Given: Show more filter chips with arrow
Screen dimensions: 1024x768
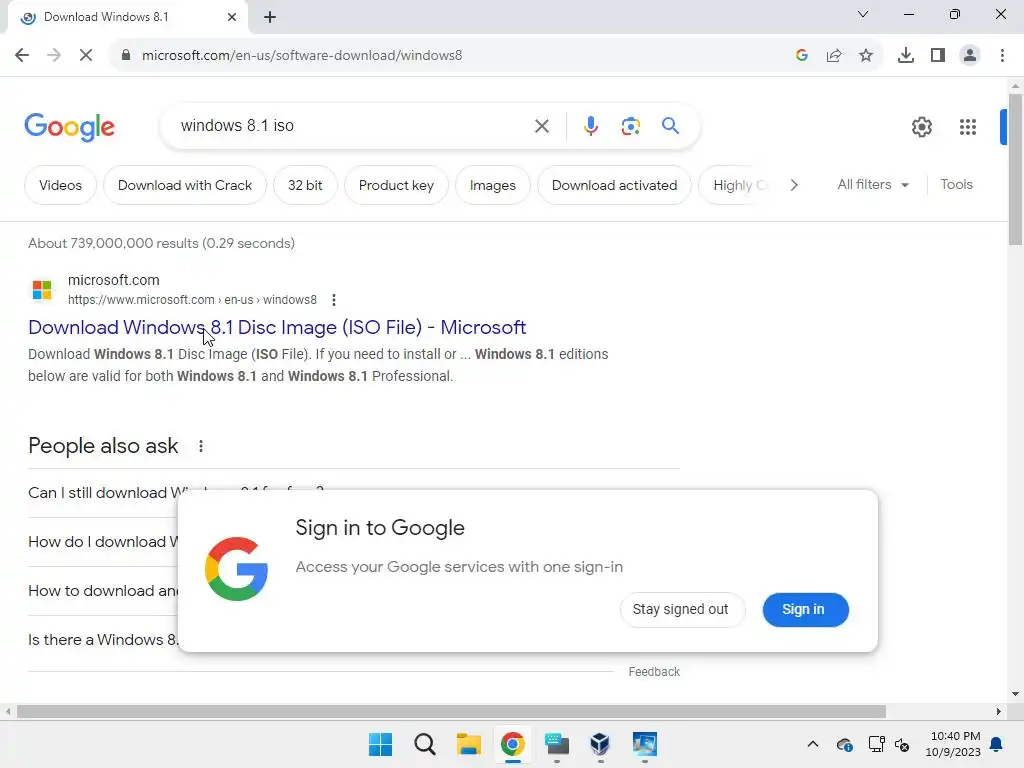Looking at the screenshot, I should [793, 185].
